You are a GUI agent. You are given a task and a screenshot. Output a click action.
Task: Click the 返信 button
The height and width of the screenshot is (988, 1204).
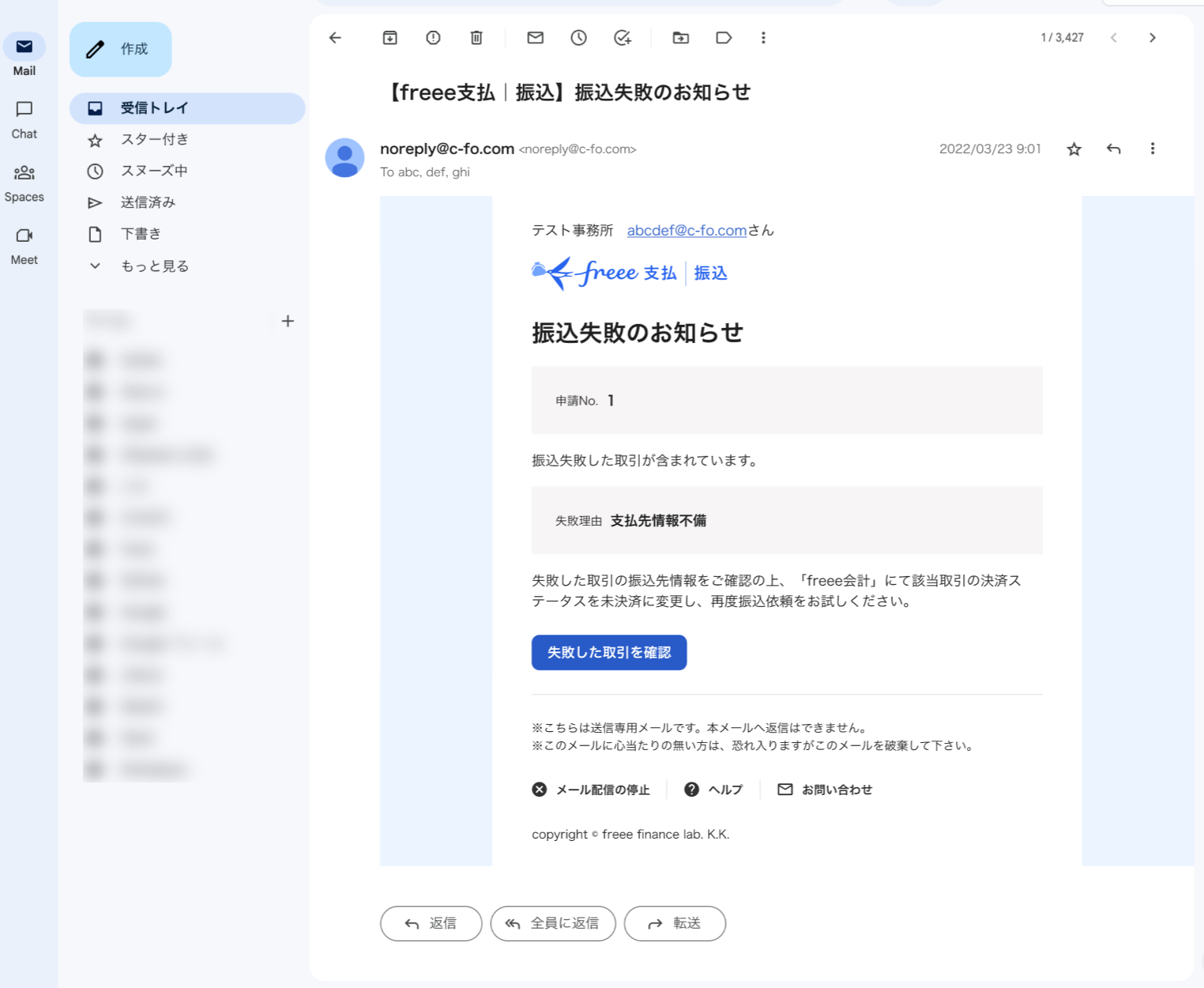431,923
